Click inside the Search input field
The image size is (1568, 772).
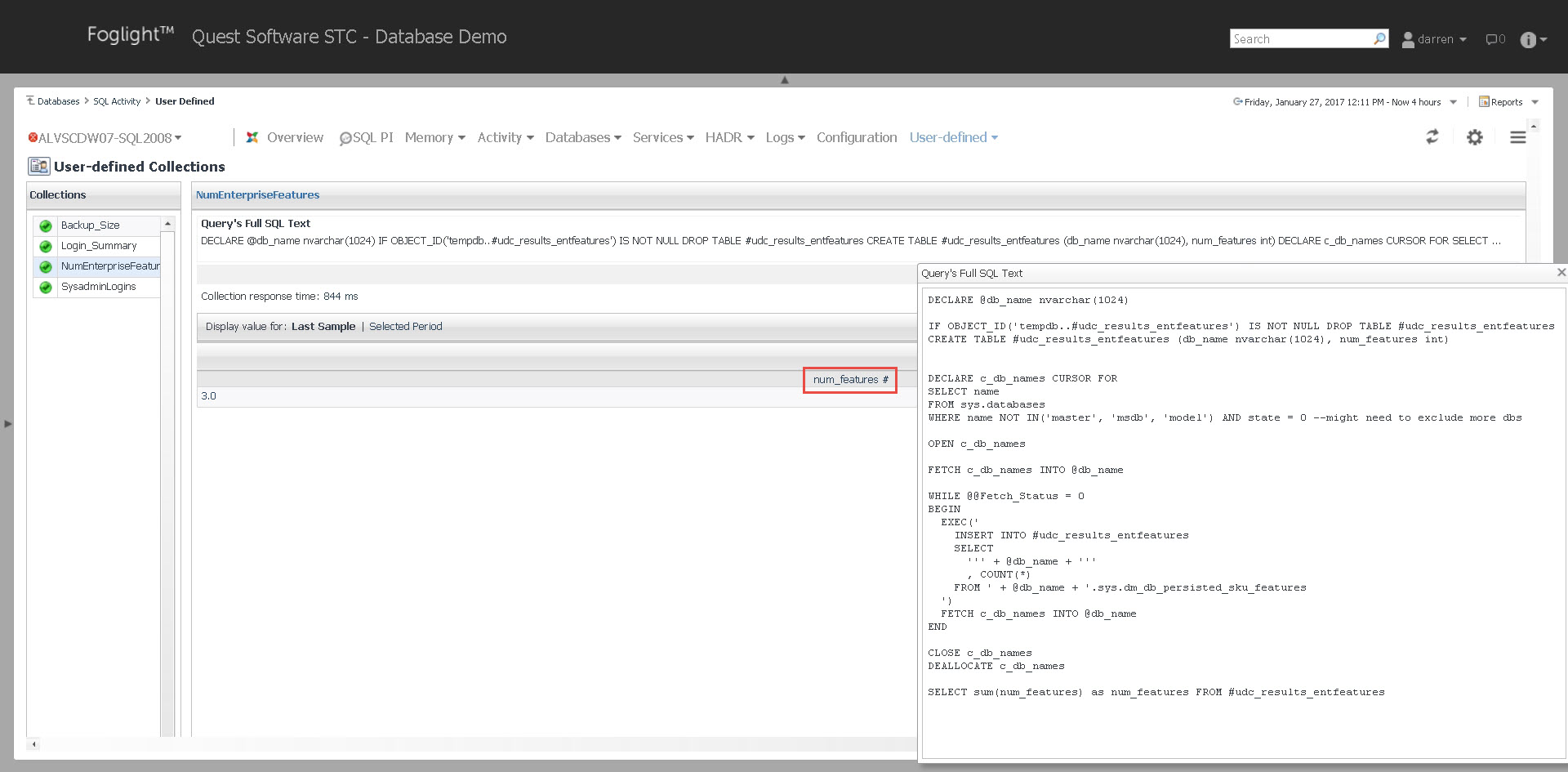tap(1300, 38)
